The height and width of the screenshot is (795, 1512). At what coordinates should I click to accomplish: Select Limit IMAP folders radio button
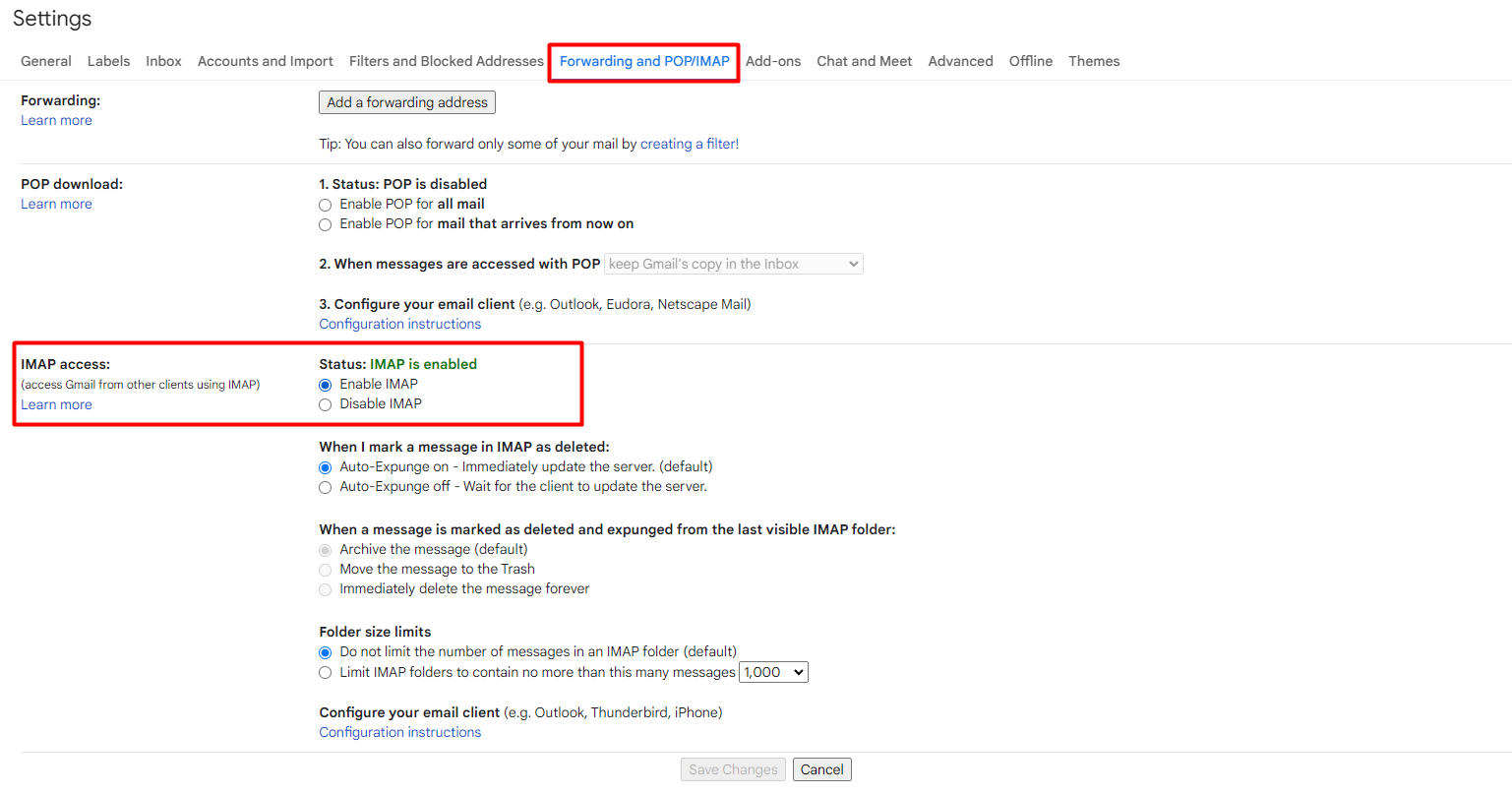click(x=325, y=673)
